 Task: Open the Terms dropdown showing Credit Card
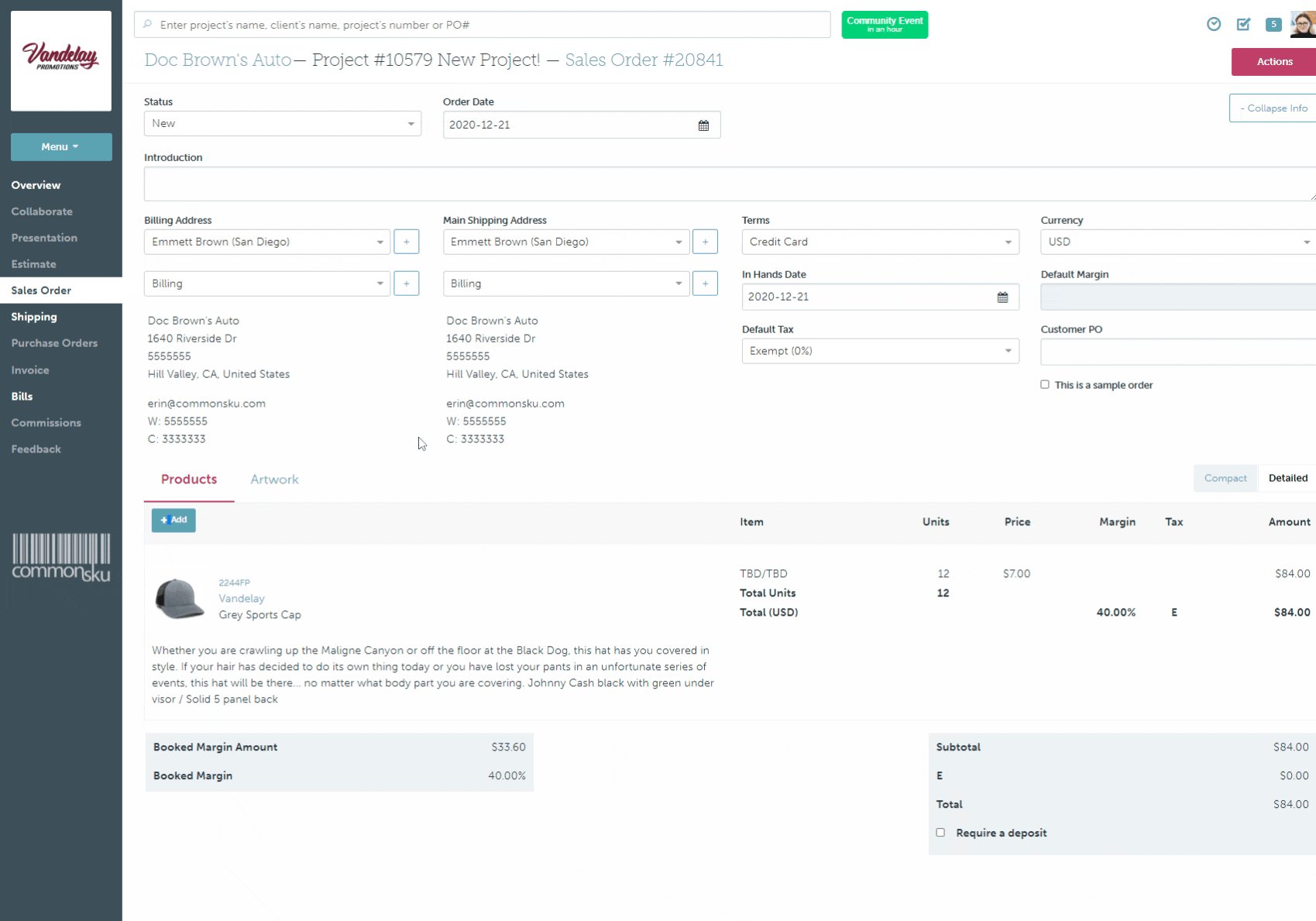click(x=880, y=242)
